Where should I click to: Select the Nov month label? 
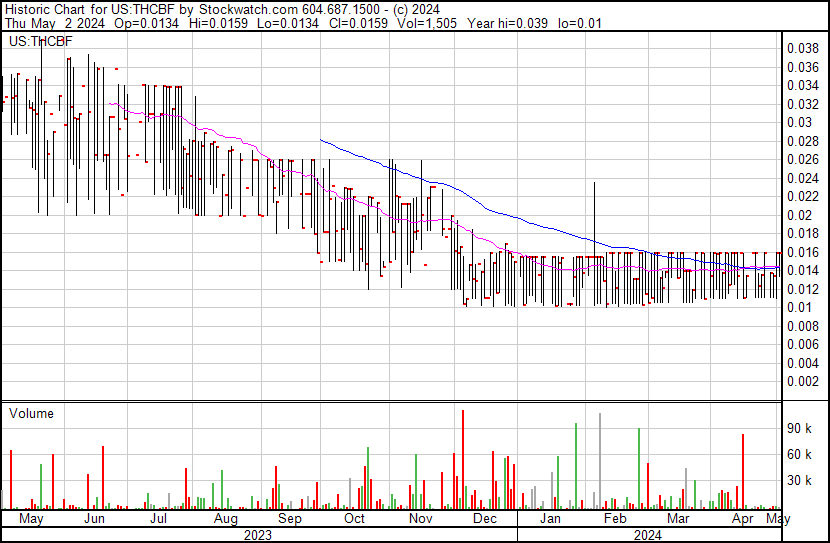point(420,518)
